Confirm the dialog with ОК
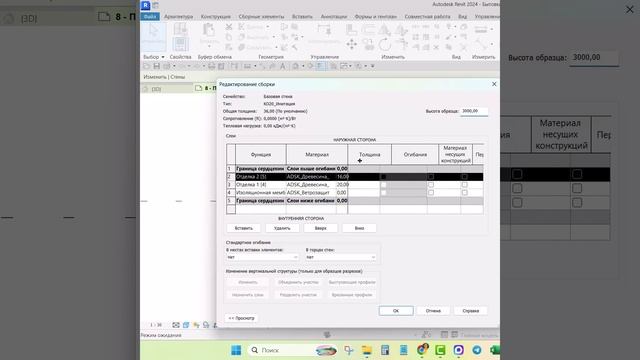Image resolution: width=640 pixels, height=360 pixels. [396, 311]
